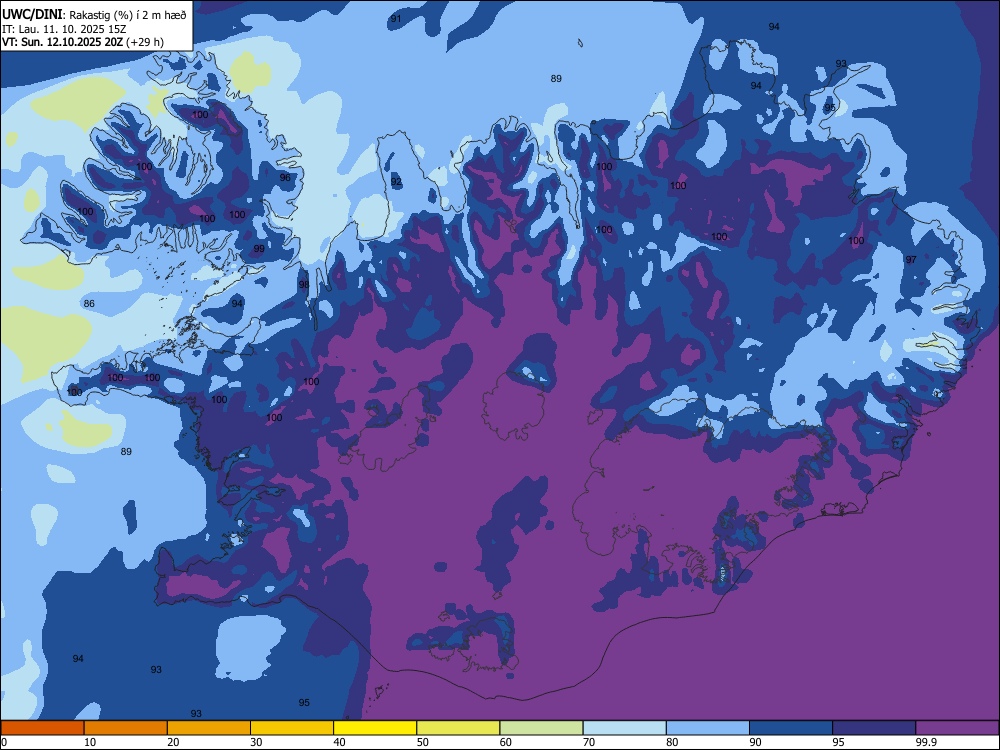
Task: Select the 'IT: Lau. 11. 10. 2025 15Z' line
Action: click(x=64, y=29)
